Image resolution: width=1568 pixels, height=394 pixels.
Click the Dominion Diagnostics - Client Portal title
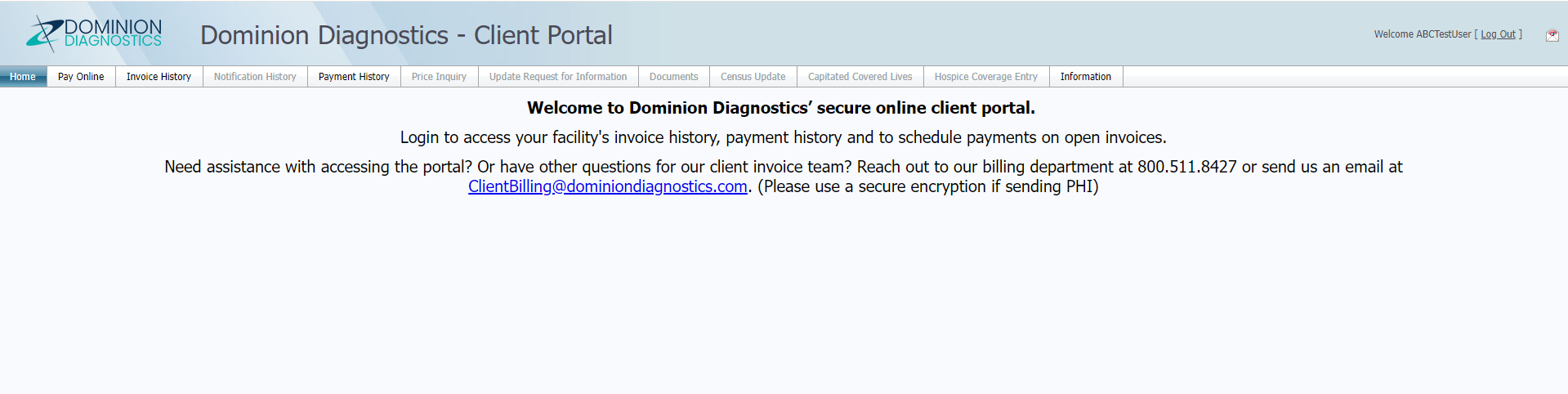tap(406, 35)
